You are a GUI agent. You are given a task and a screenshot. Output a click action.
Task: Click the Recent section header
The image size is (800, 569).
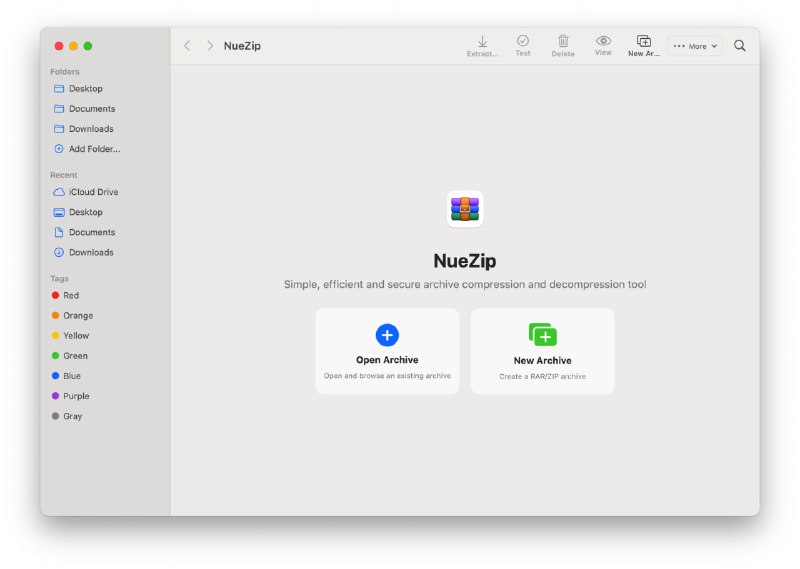click(x=64, y=175)
